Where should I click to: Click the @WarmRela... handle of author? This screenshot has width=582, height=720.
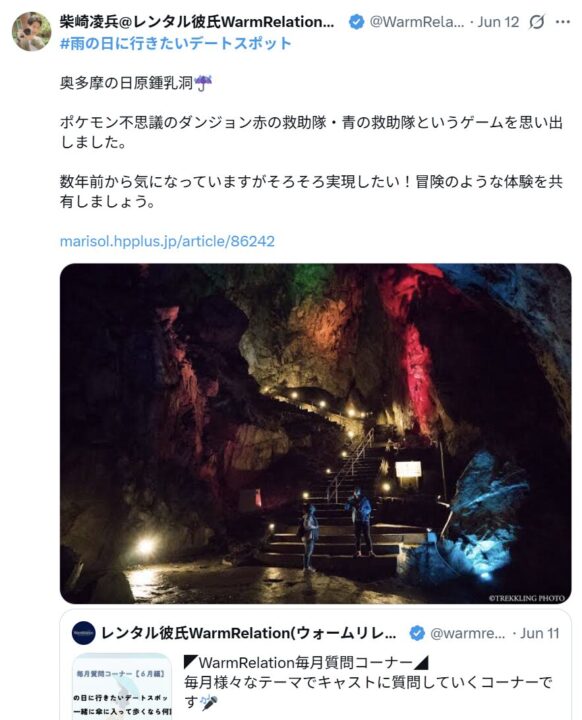point(417,22)
